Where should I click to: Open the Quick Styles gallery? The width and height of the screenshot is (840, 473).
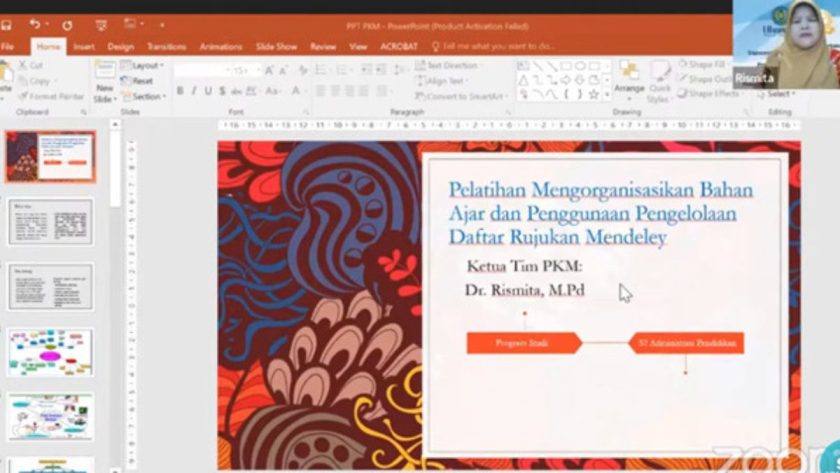(658, 82)
